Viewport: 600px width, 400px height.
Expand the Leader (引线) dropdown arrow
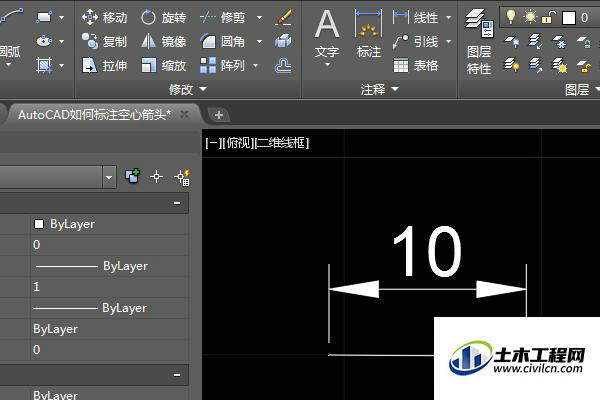[x=448, y=41]
